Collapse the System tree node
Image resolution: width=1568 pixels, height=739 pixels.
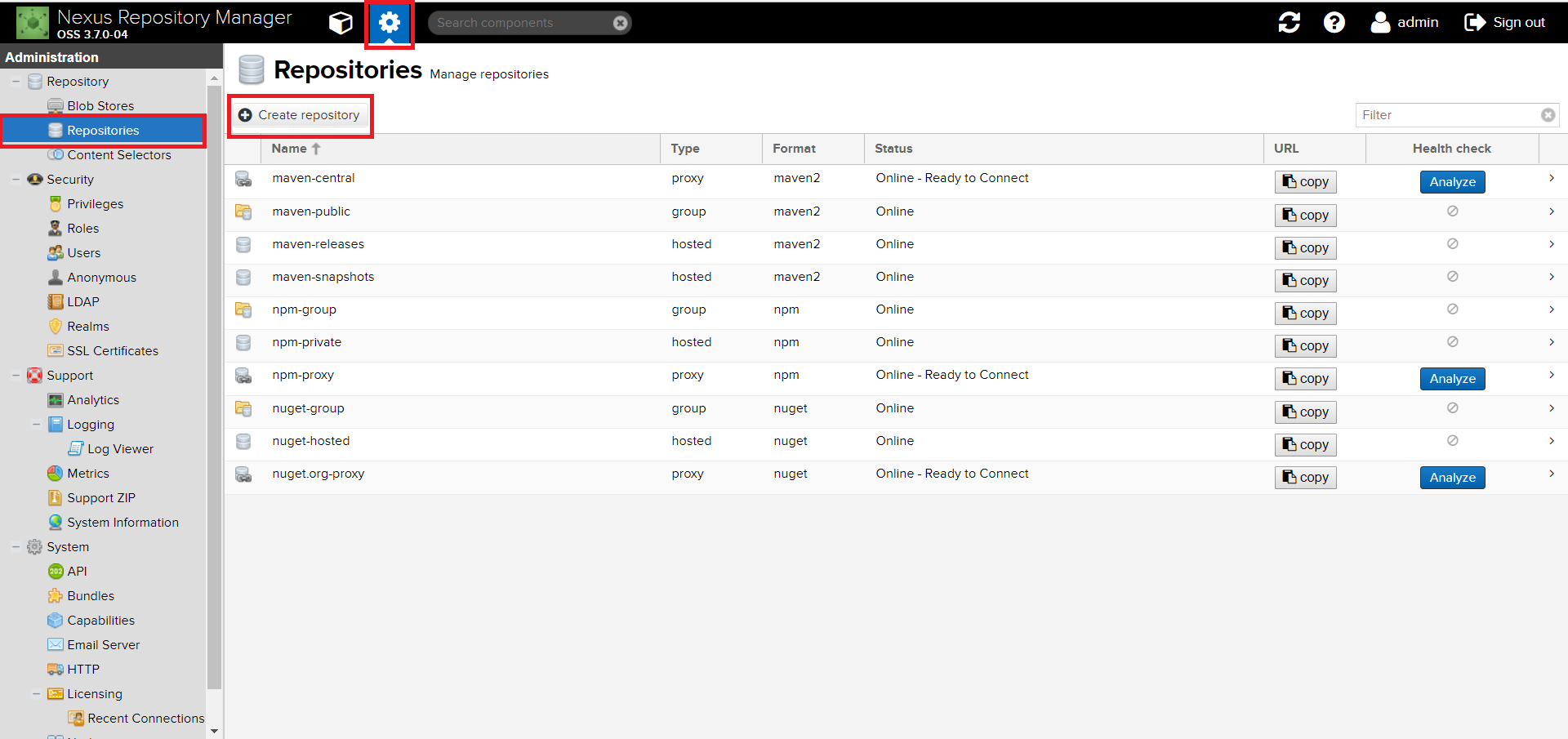[x=16, y=547]
